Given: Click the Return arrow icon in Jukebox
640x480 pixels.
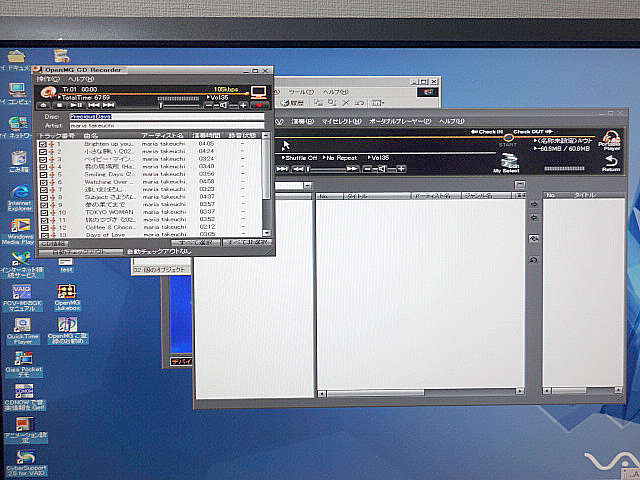Looking at the screenshot, I should 611,163.
